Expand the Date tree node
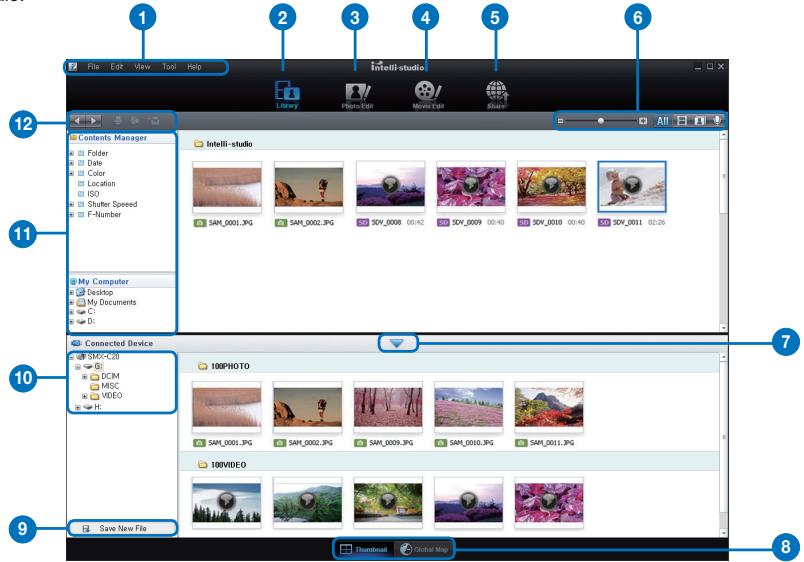 click(x=72, y=163)
